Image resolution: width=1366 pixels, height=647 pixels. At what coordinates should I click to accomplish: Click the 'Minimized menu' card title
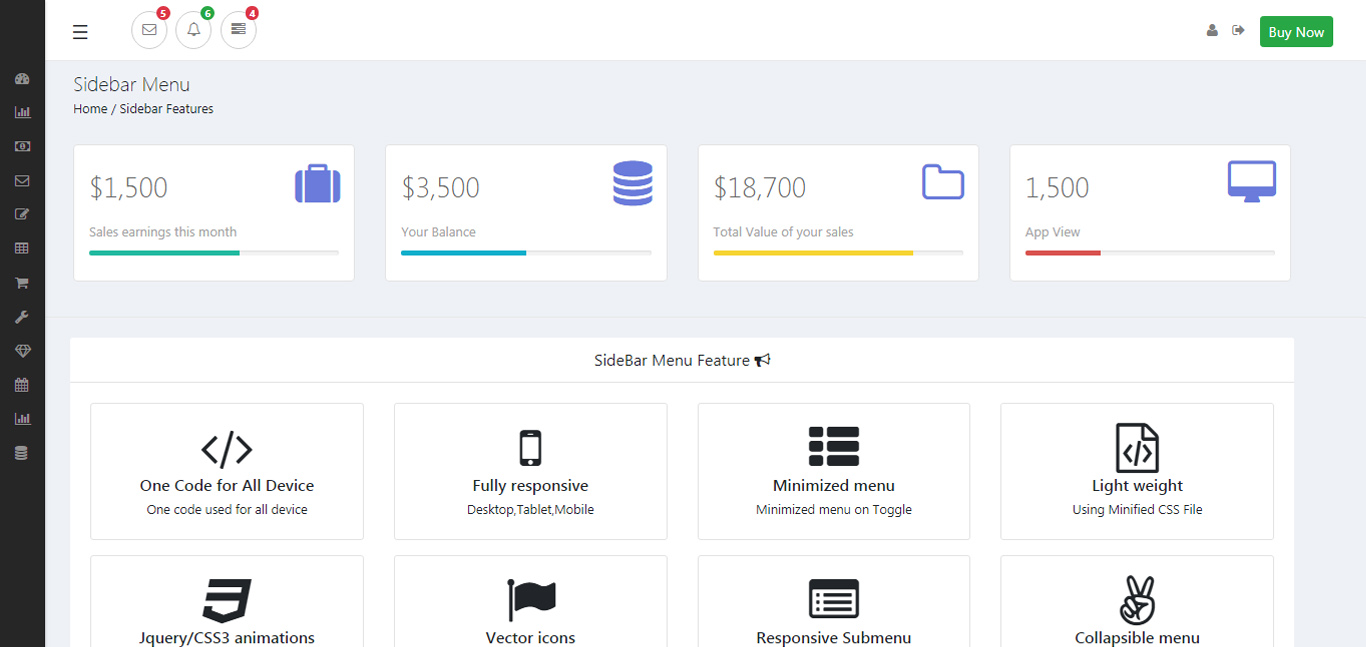coord(834,486)
